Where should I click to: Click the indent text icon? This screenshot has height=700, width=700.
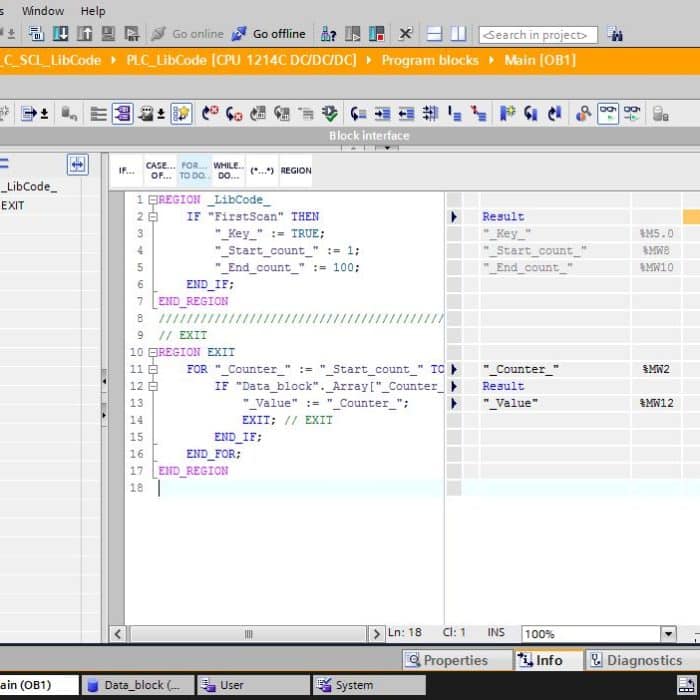382,114
